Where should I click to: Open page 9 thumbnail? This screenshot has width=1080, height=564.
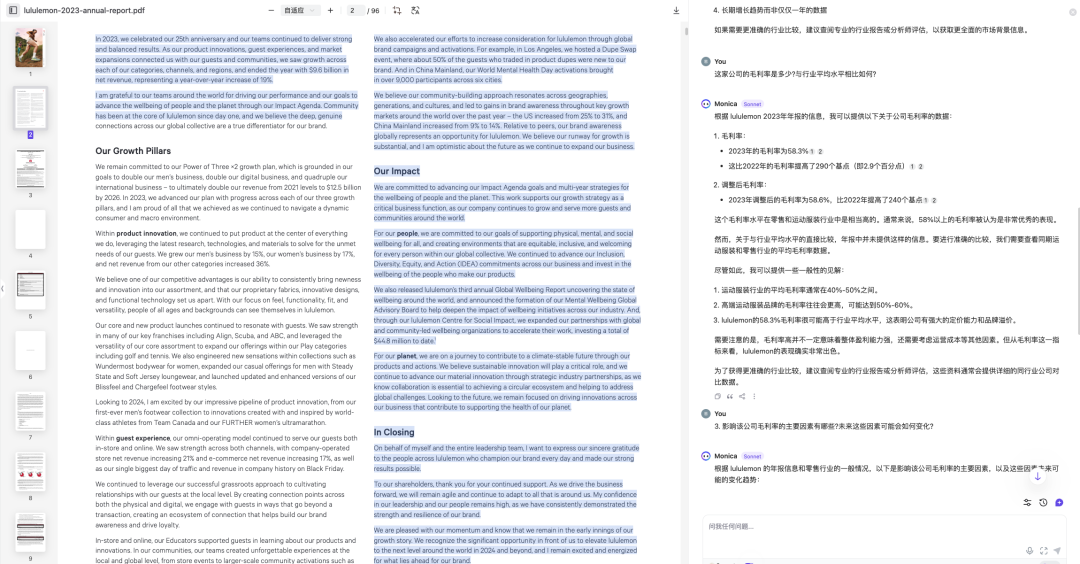[x=30, y=532]
